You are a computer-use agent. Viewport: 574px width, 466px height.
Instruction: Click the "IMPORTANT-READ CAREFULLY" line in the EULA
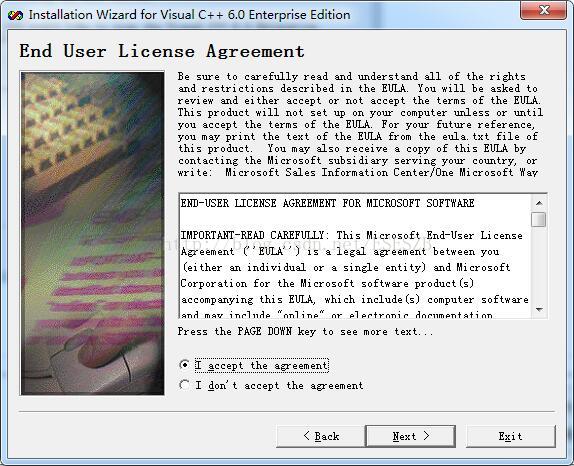pos(351,235)
